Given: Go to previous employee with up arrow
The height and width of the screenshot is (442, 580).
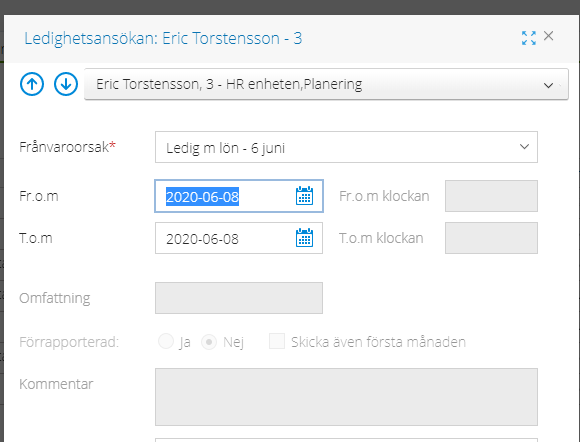Looking at the screenshot, I should coord(32,84).
